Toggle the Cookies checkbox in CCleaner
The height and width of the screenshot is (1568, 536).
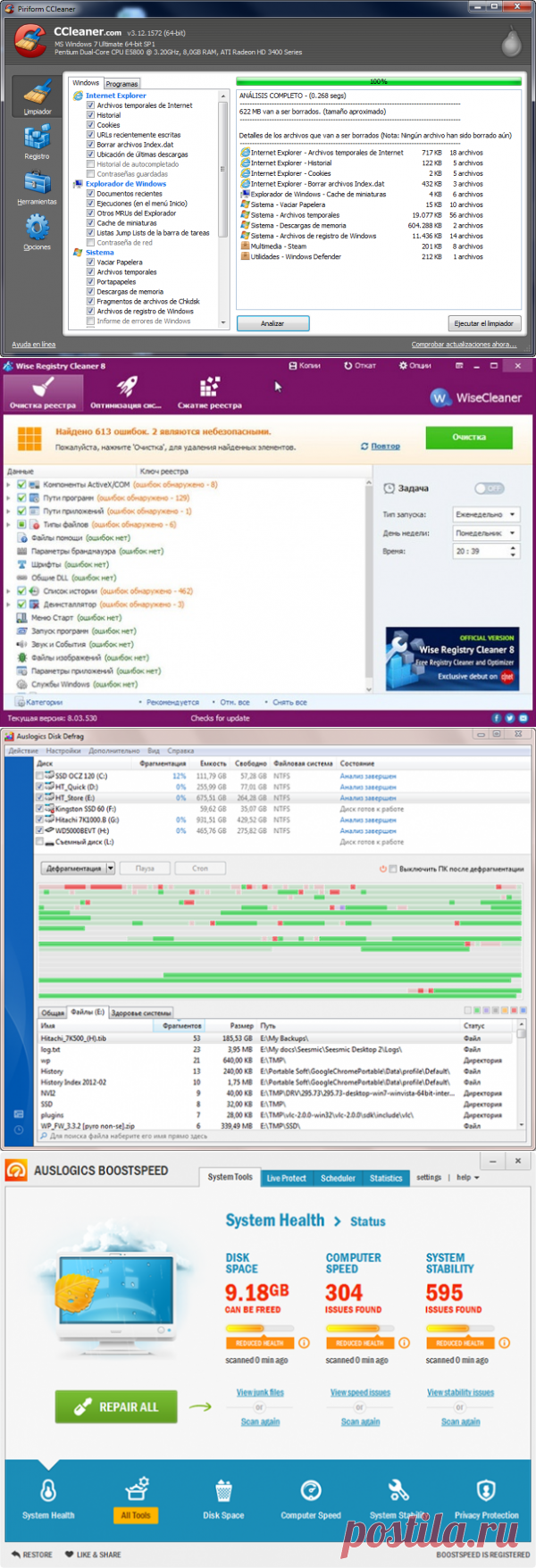(90, 125)
